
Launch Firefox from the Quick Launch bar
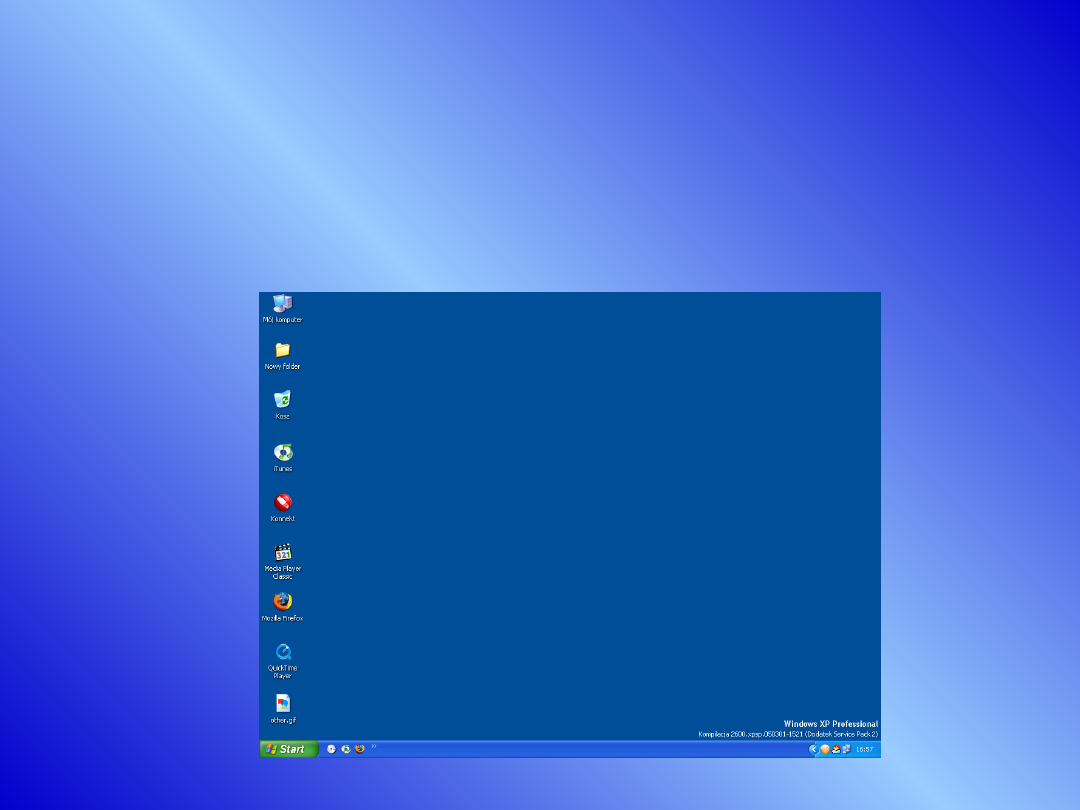tap(360, 749)
